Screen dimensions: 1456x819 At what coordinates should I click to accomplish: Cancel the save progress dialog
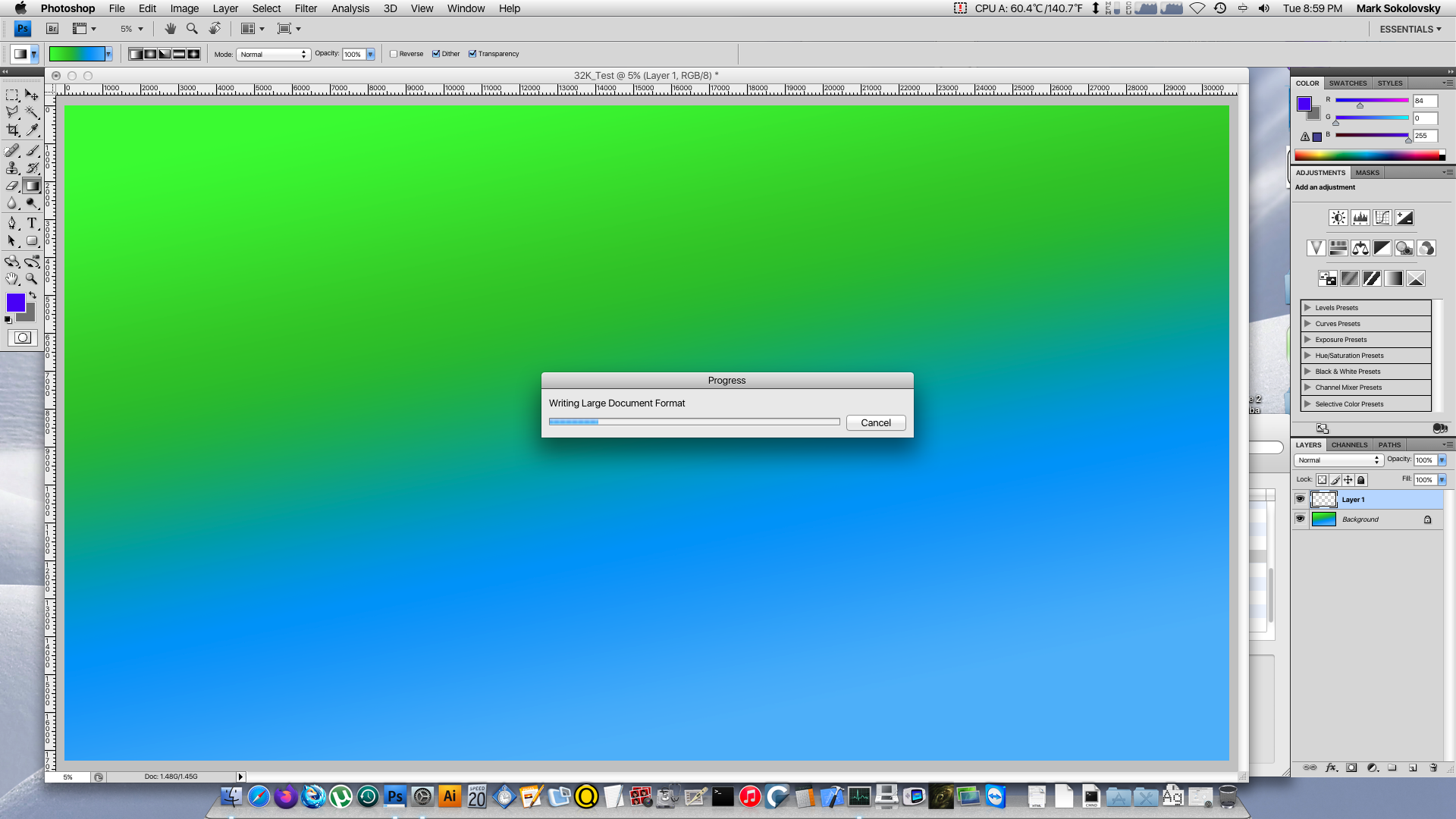pos(875,423)
